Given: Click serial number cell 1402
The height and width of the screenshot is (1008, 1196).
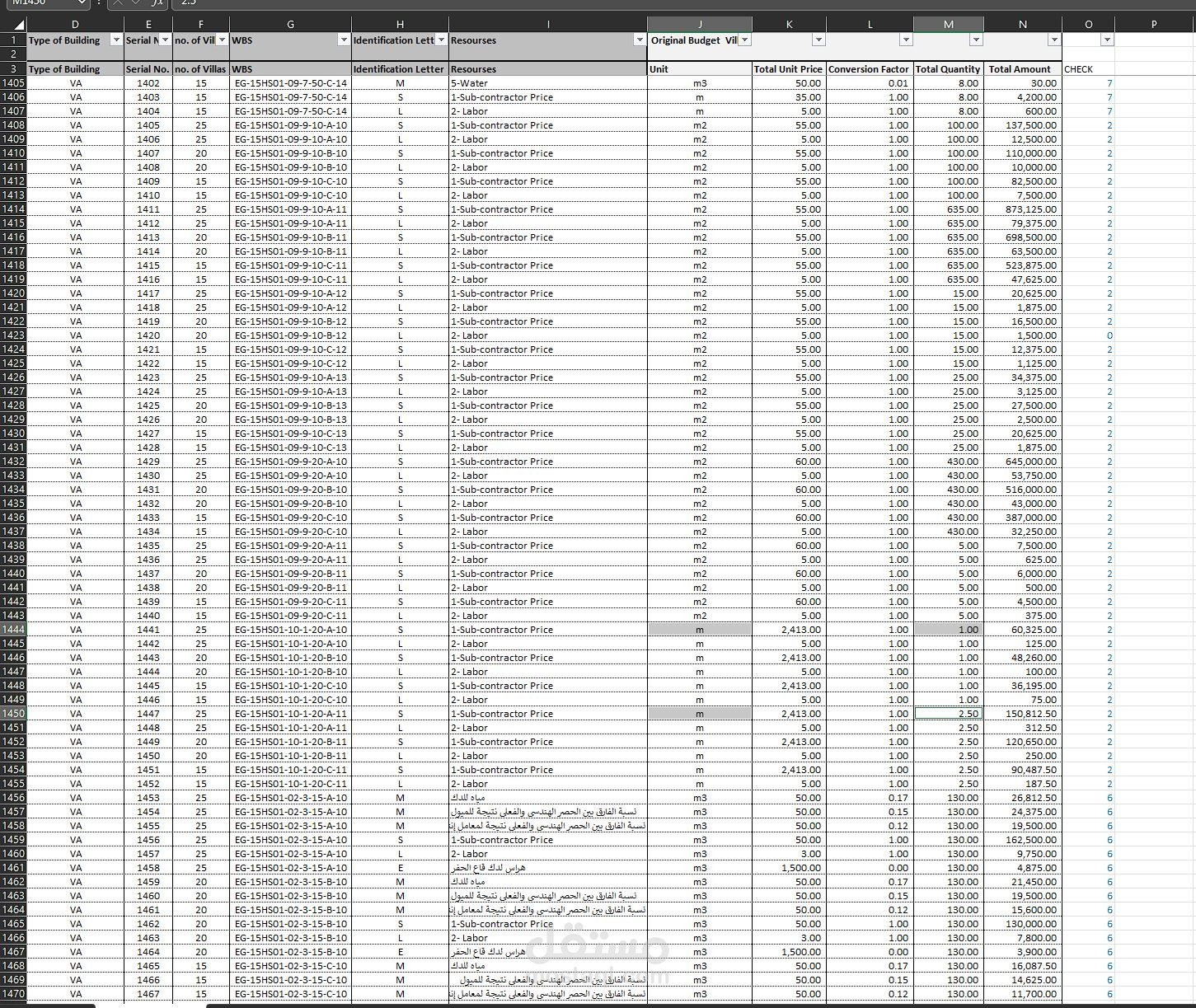Looking at the screenshot, I should [x=148, y=83].
